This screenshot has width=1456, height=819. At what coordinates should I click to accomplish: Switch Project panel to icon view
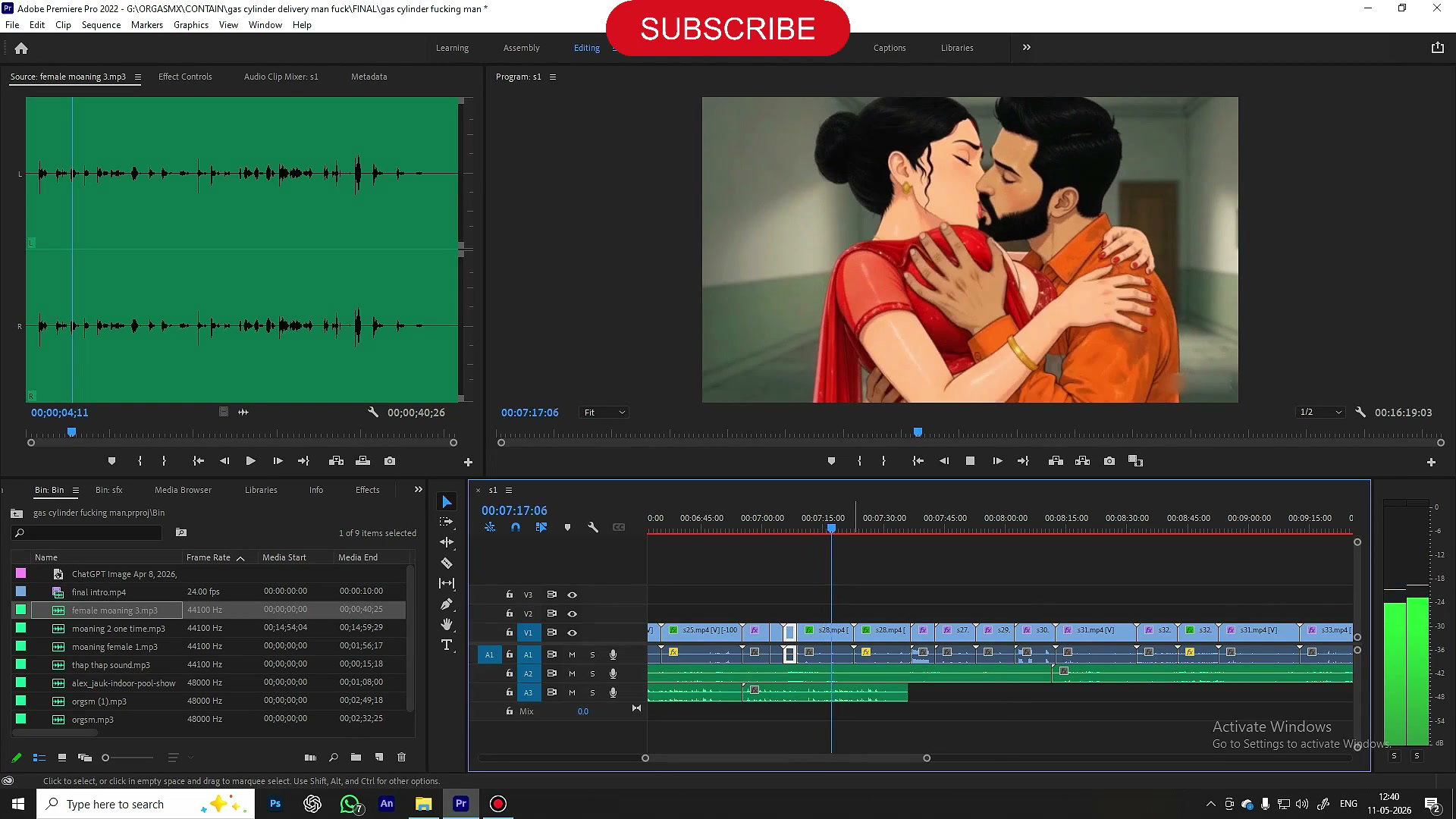(x=62, y=757)
